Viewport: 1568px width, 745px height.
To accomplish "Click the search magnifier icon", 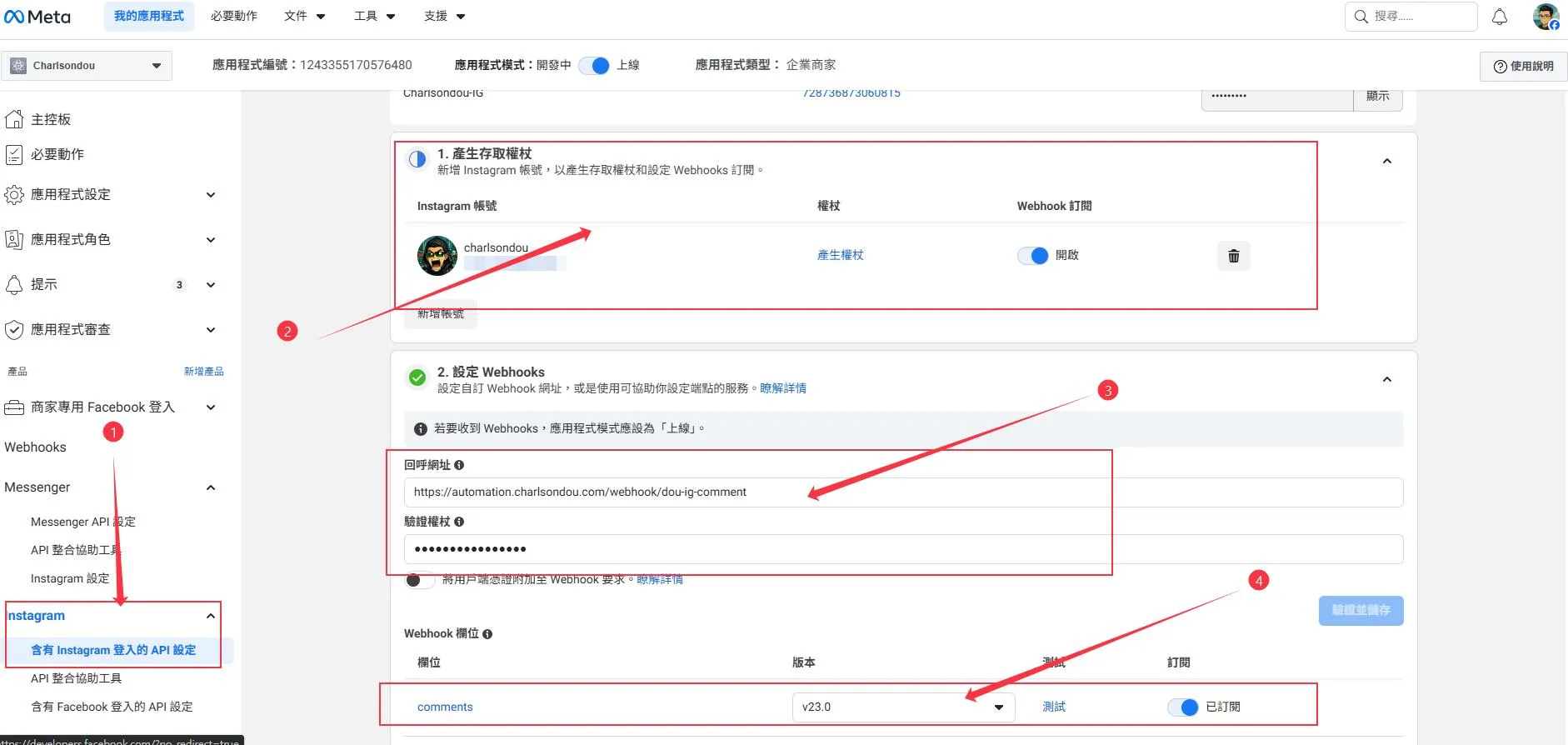I will pyautogui.click(x=1361, y=17).
